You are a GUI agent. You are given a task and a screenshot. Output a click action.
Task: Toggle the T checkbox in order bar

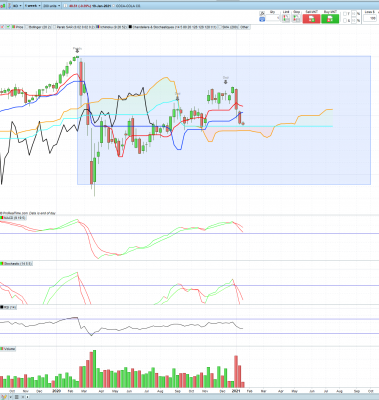(x=345, y=14)
